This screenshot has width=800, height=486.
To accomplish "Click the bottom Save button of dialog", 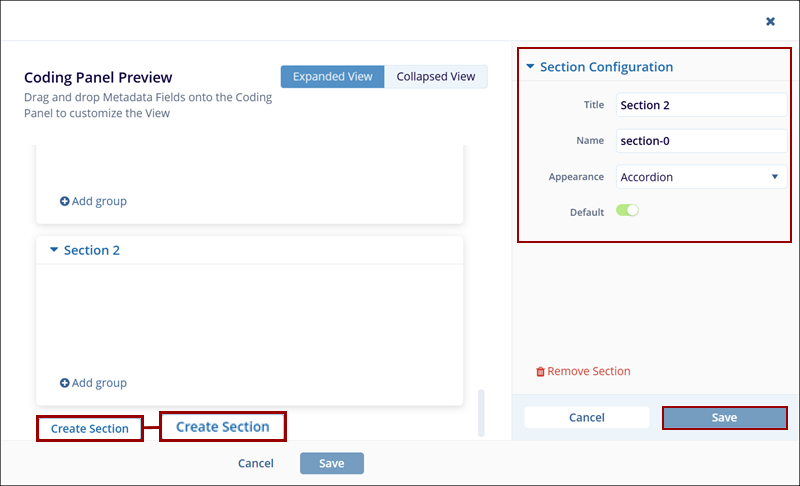I will (331, 463).
